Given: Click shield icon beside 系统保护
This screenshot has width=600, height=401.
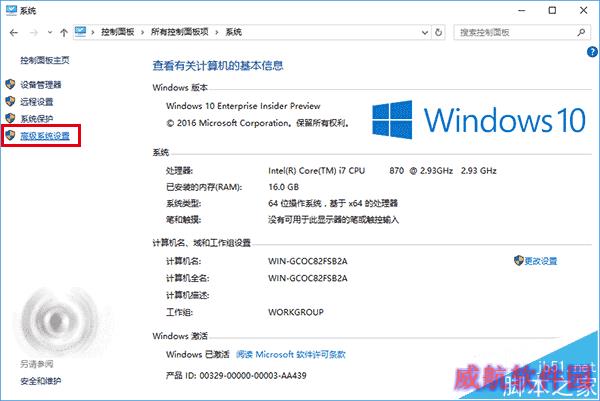Looking at the screenshot, I should click(x=10, y=118).
